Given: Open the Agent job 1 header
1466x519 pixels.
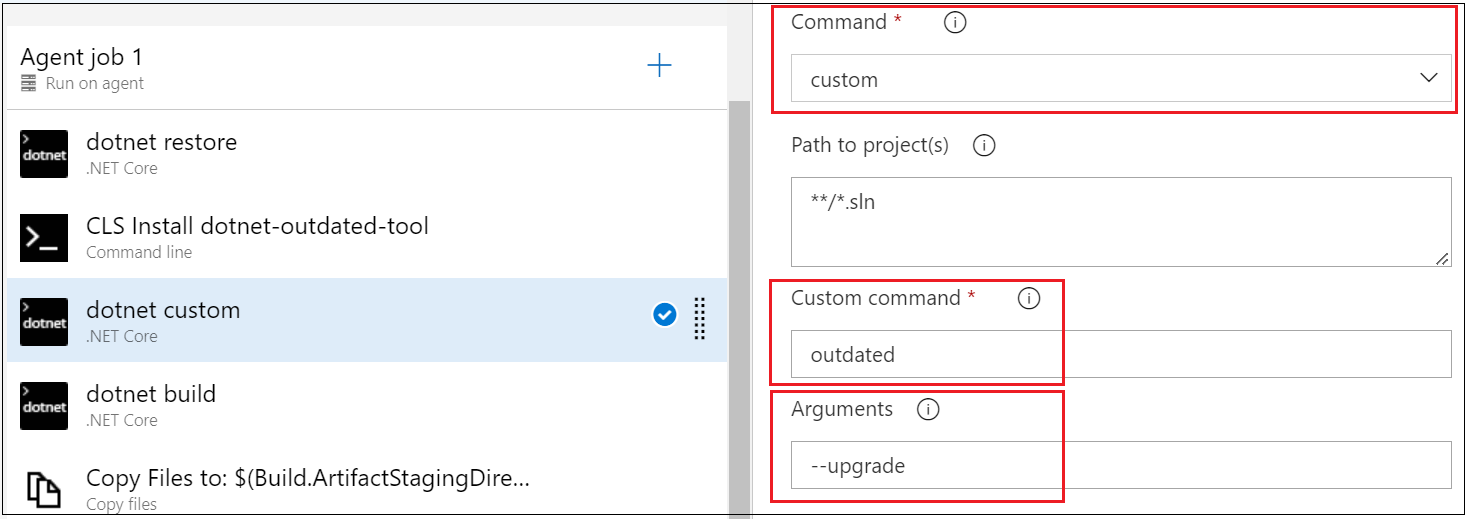Looking at the screenshot, I should [367, 69].
